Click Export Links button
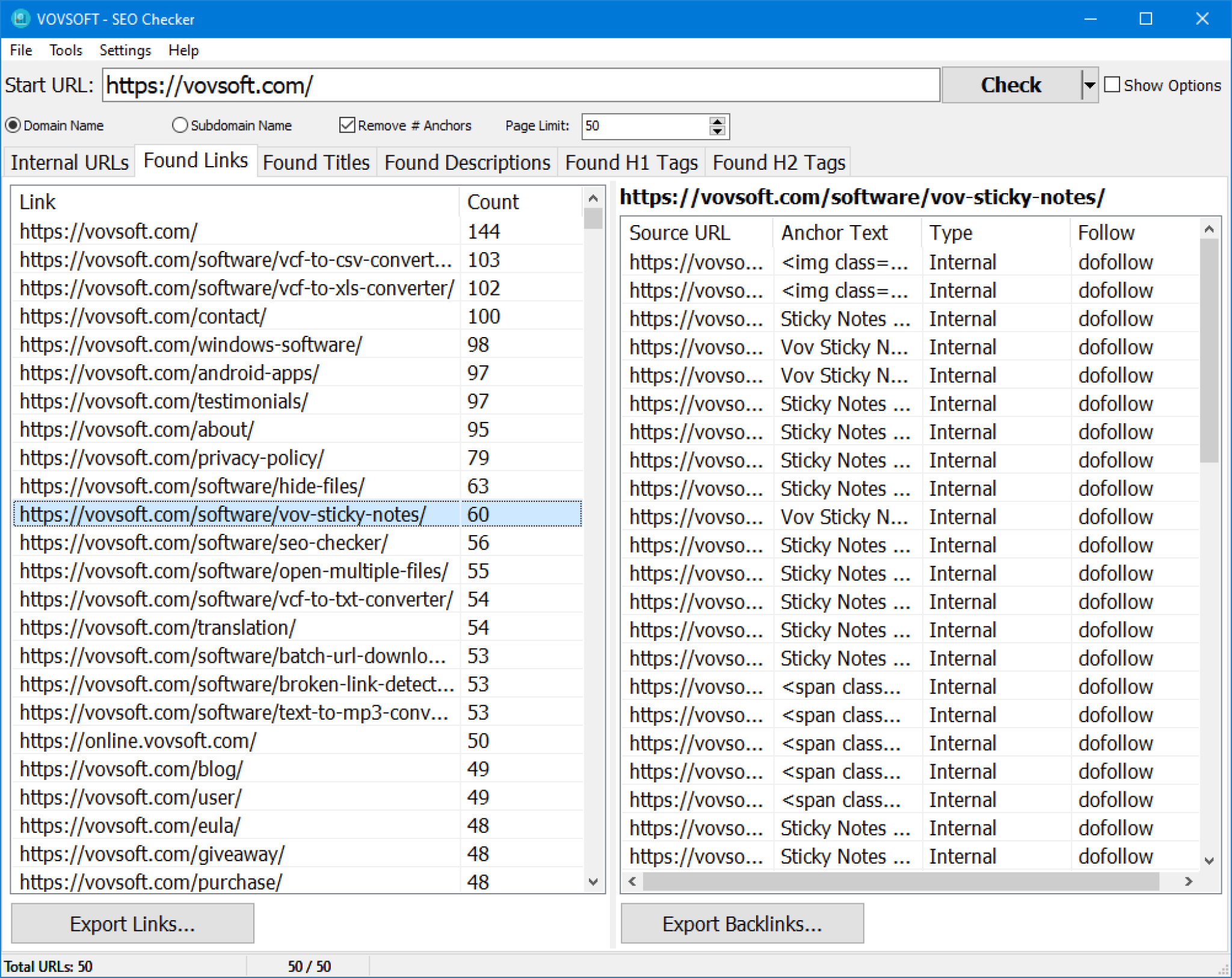 [134, 924]
